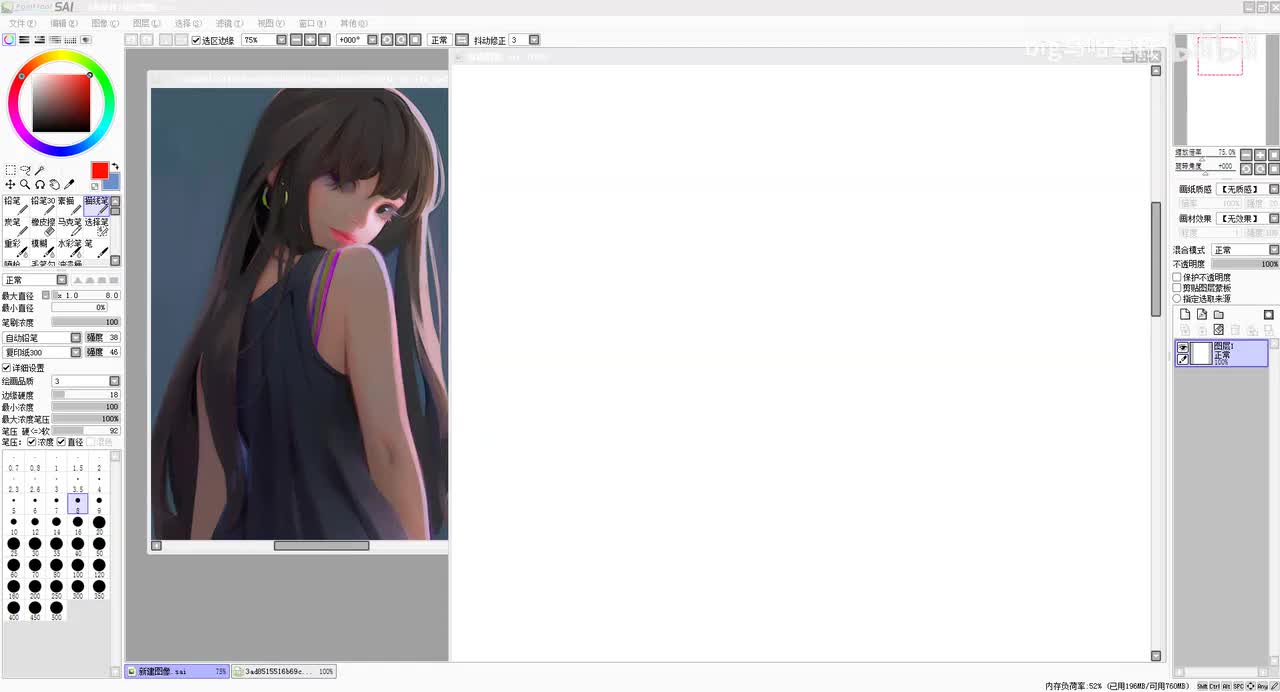Choose the 模糊 blur tool

(42, 248)
